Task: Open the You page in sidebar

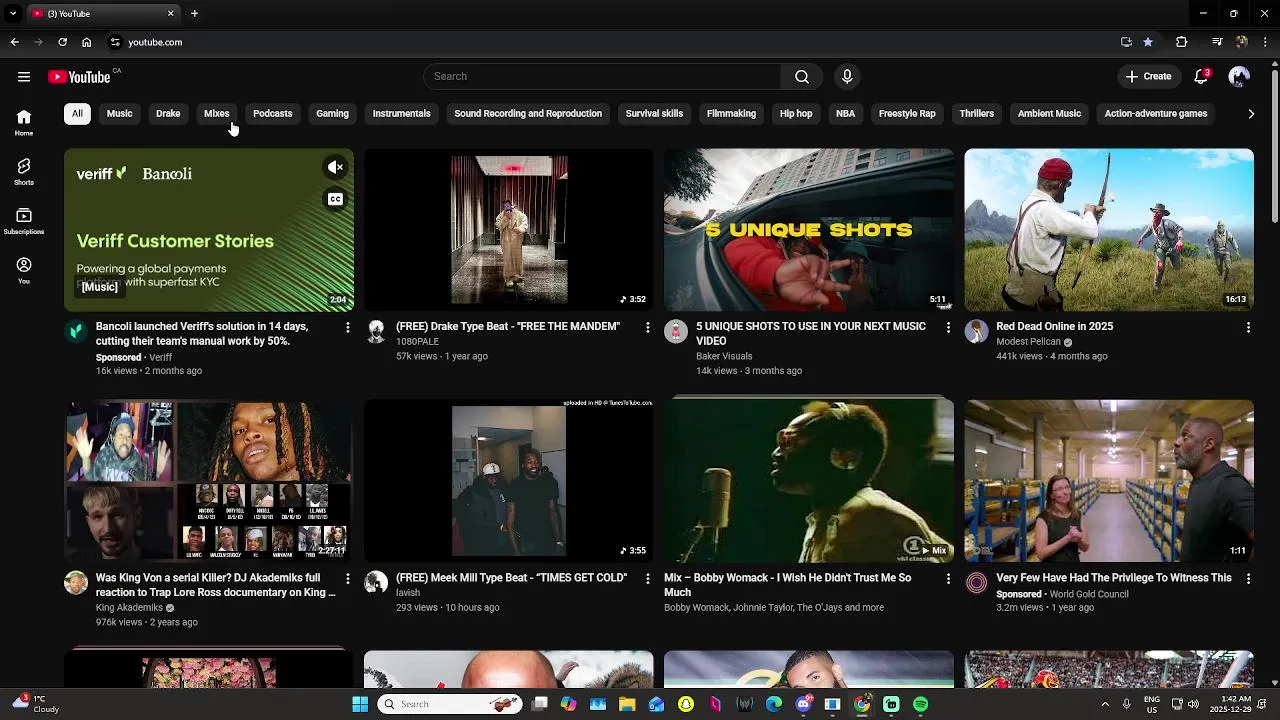Action: point(24,270)
